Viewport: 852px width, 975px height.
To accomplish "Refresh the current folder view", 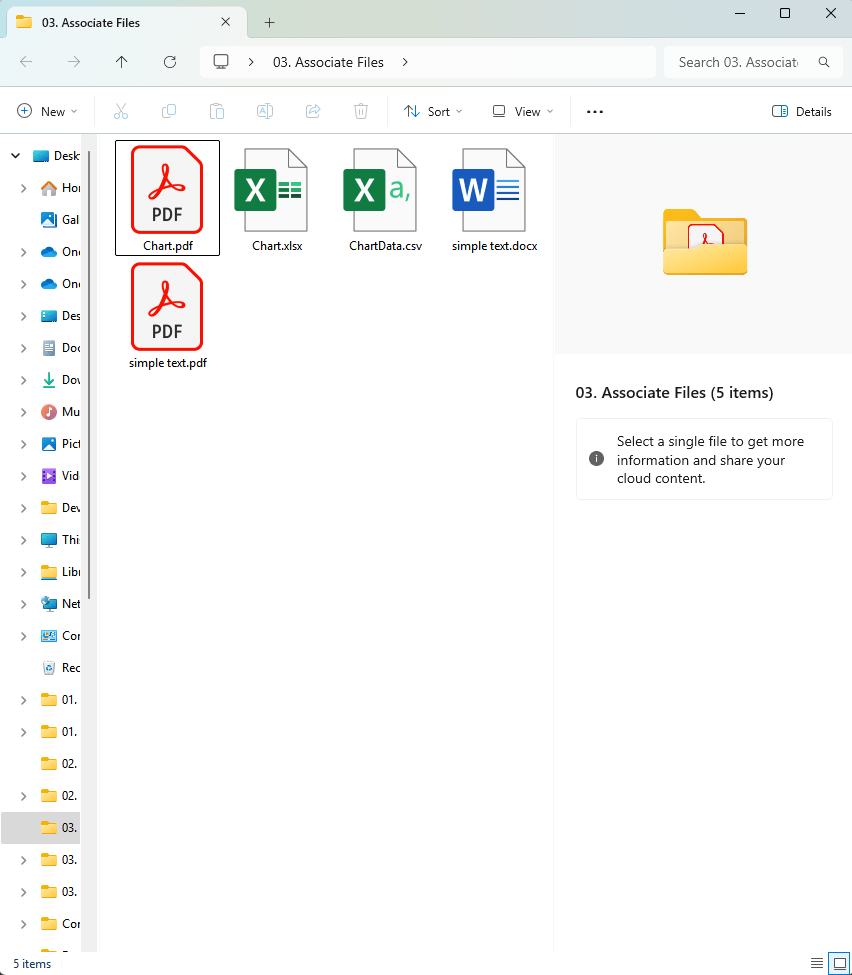I will point(170,61).
